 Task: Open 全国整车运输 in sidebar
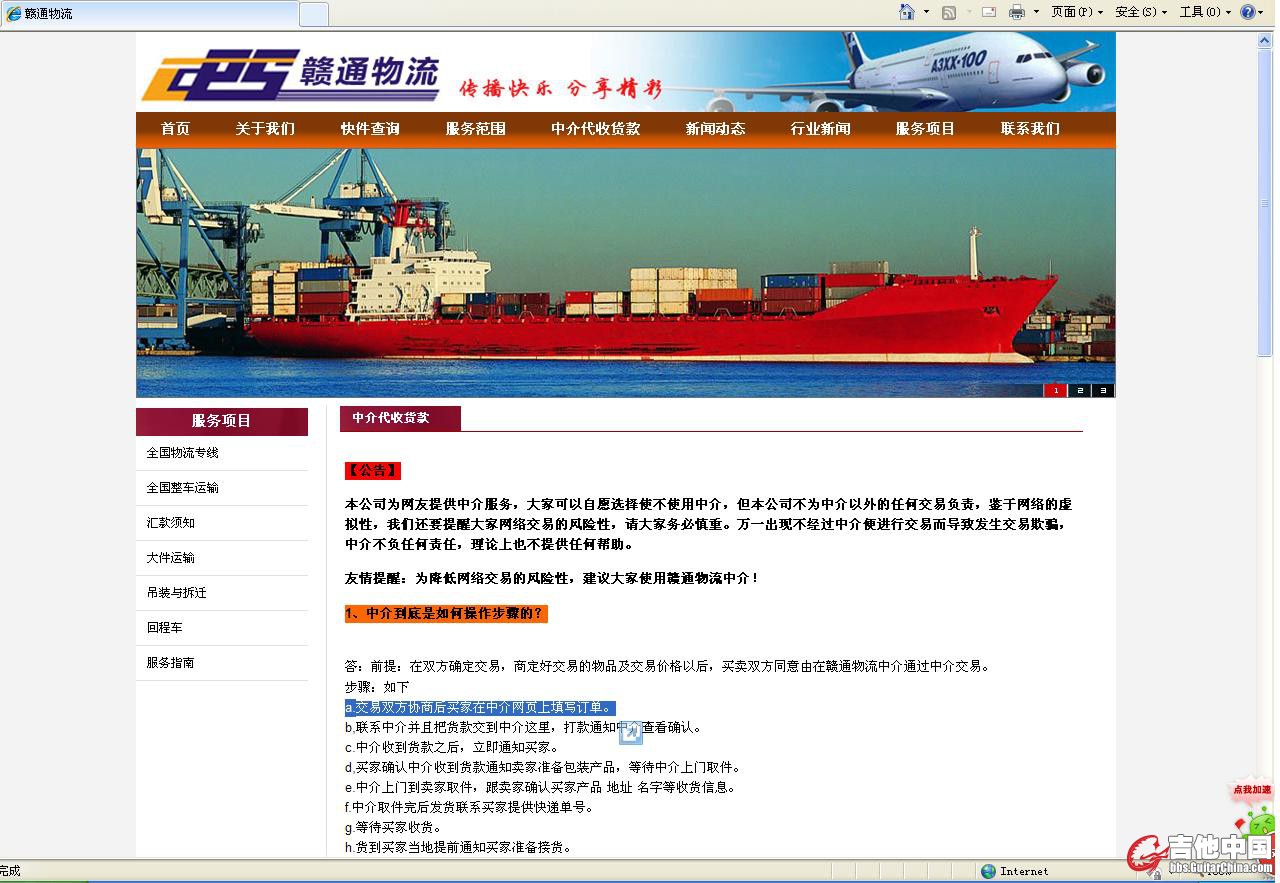[182, 488]
